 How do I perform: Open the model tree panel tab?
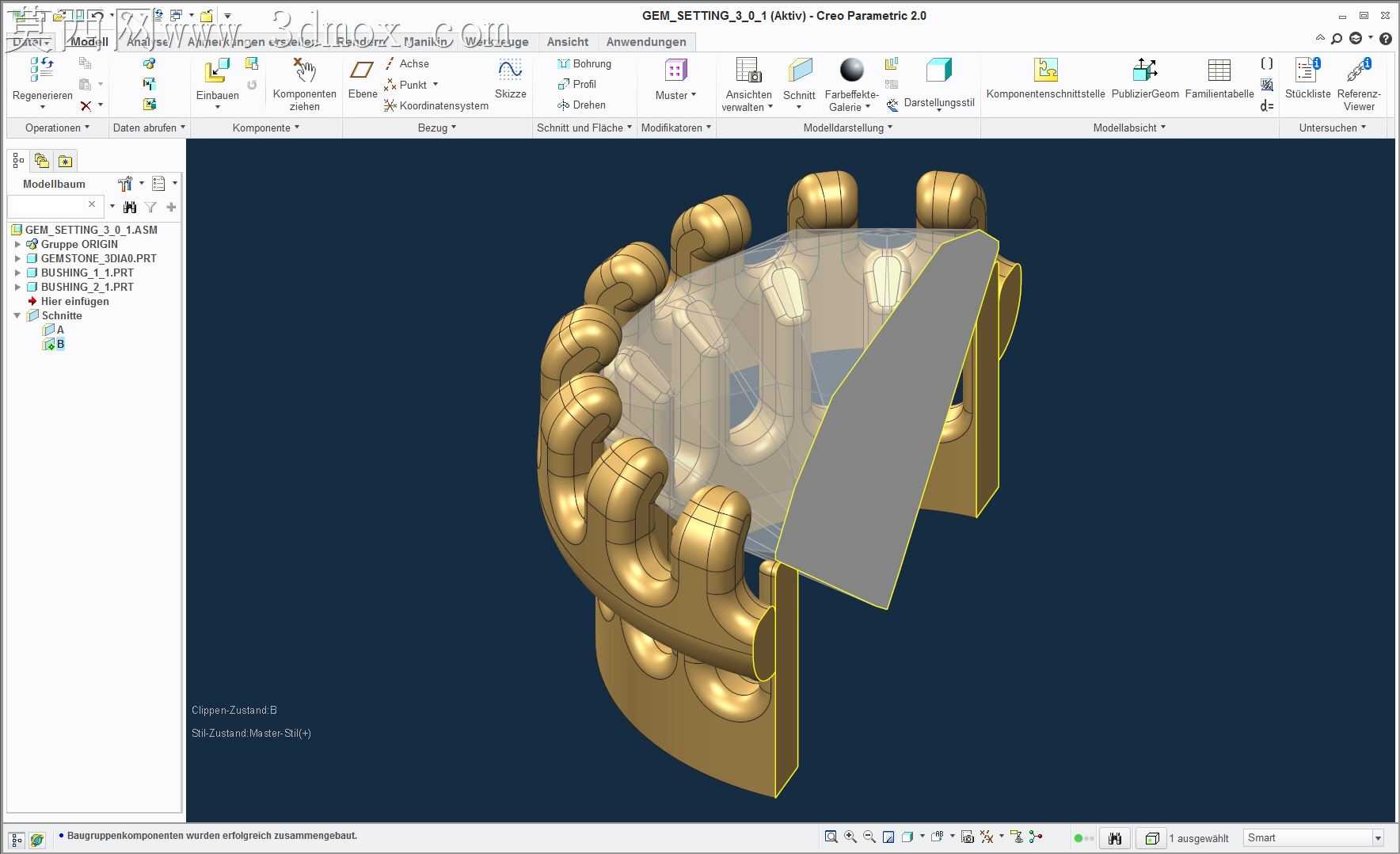(x=18, y=161)
